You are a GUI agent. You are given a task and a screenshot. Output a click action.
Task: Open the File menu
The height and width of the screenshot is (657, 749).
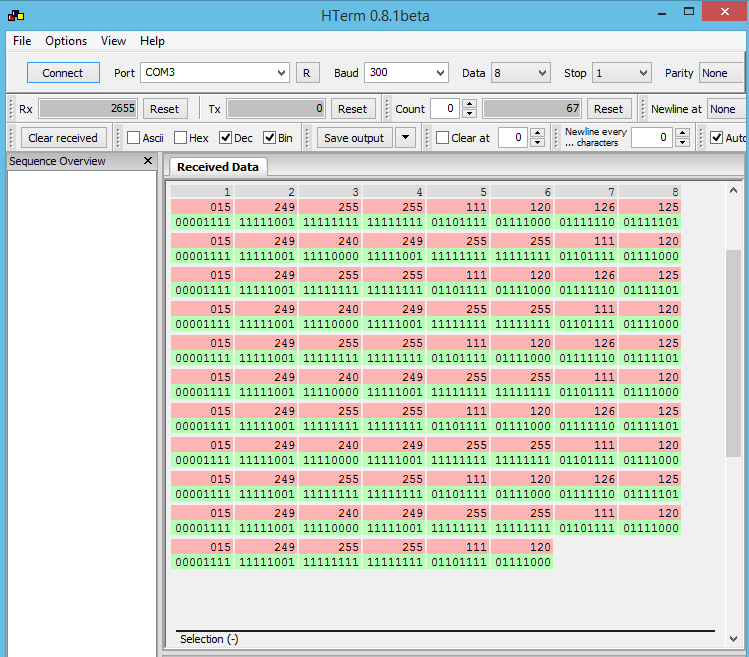point(22,41)
